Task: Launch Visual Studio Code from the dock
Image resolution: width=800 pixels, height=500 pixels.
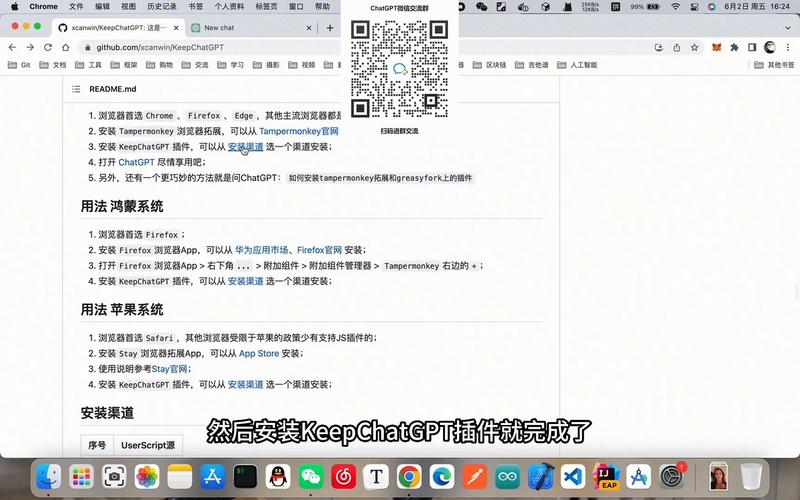Action: (572, 476)
